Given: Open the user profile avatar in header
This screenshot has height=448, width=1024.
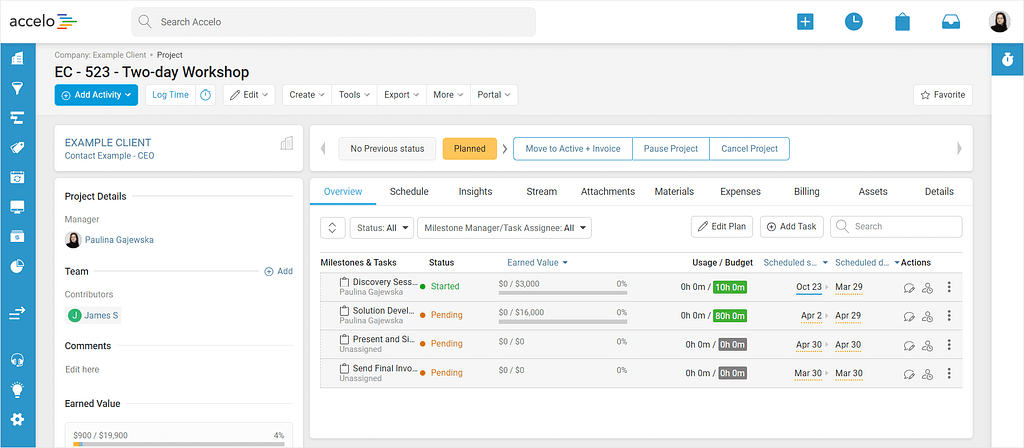Looking at the screenshot, I should pyautogui.click(x=999, y=22).
